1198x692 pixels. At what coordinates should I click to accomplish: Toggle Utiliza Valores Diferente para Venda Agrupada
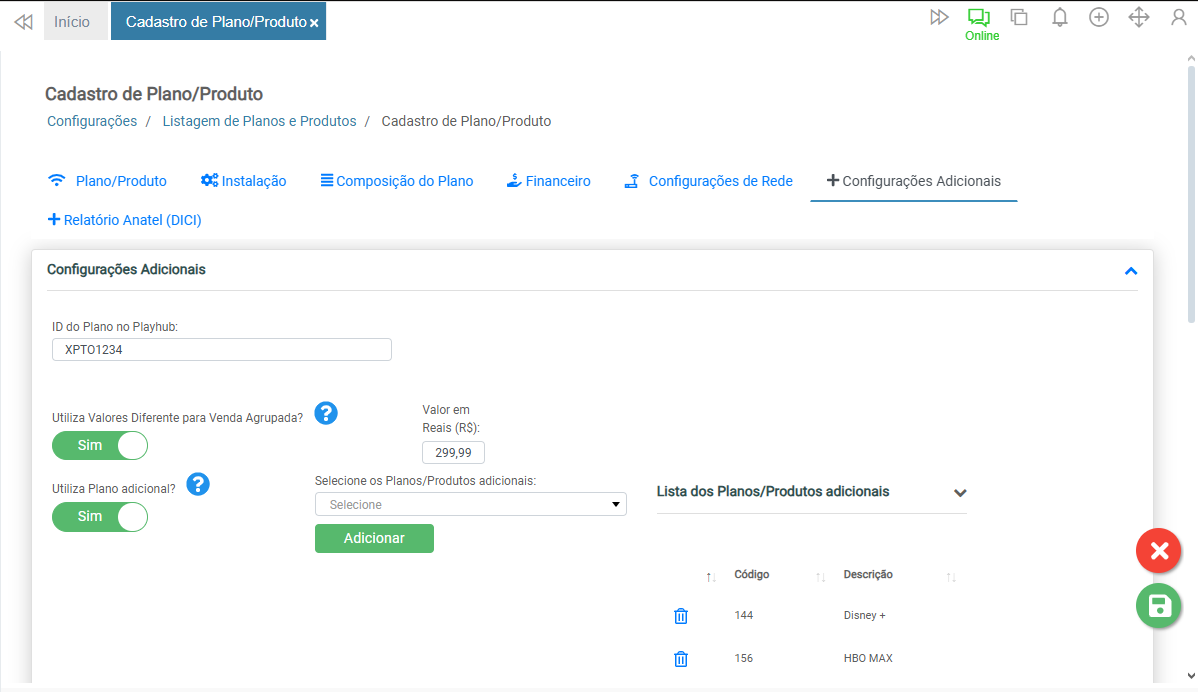tap(100, 445)
